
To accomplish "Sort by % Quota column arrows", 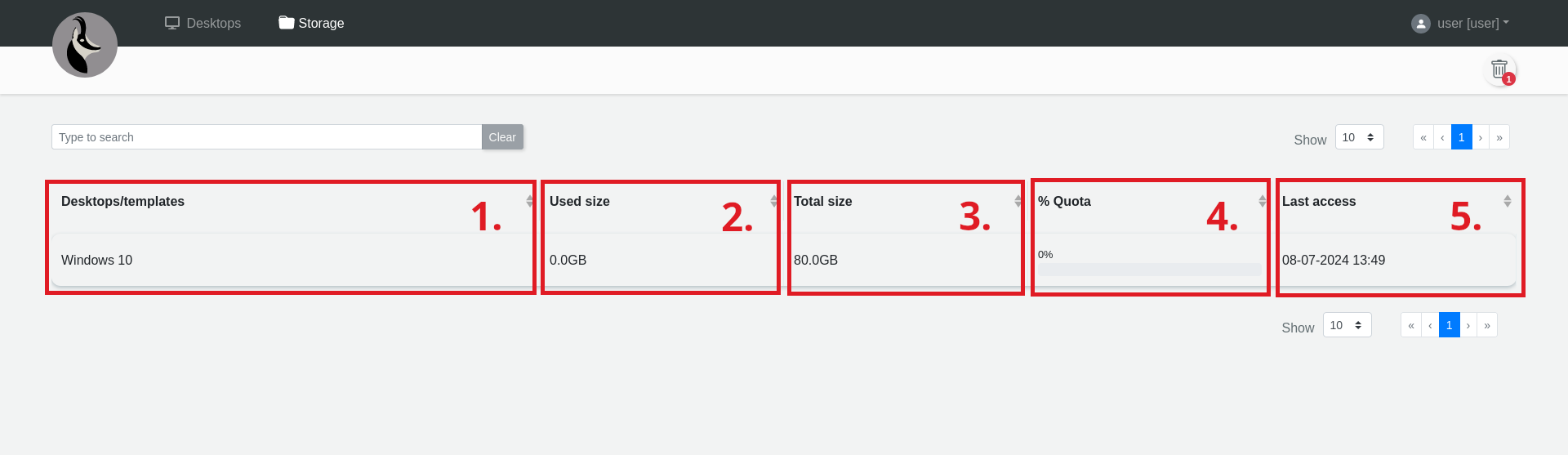I will pyautogui.click(x=1262, y=201).
